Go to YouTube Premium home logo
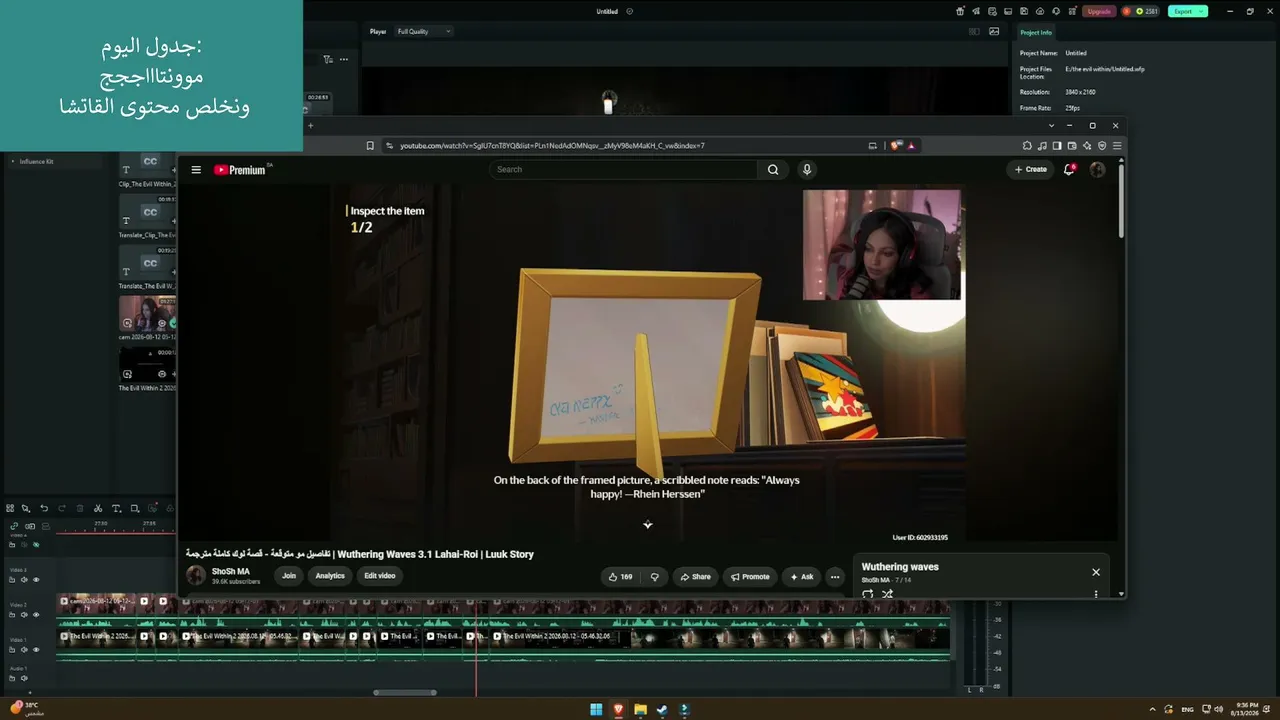This screenshot has width=1280, height=720. coord(242,170)
